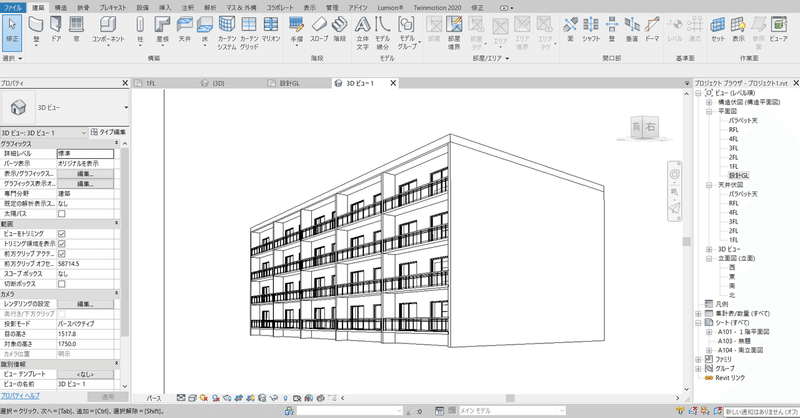Toggle the 前方クリップ アクティブ checkbox

pos(62,254)
